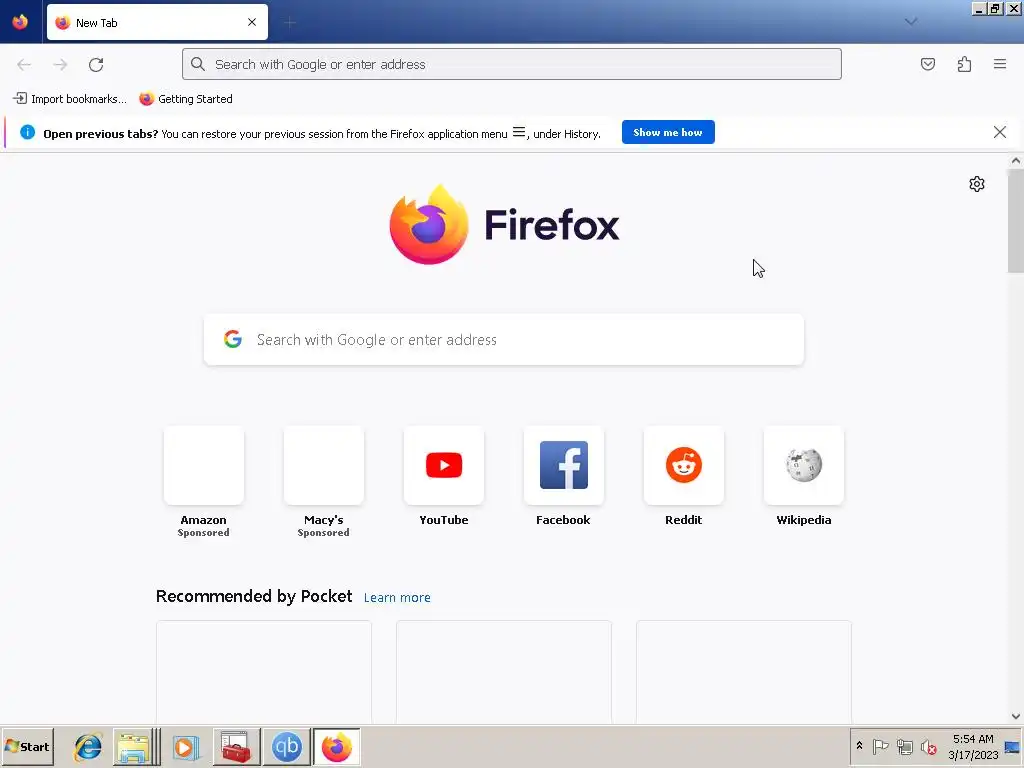Click the muted volume tray icon

click(928, 746)
